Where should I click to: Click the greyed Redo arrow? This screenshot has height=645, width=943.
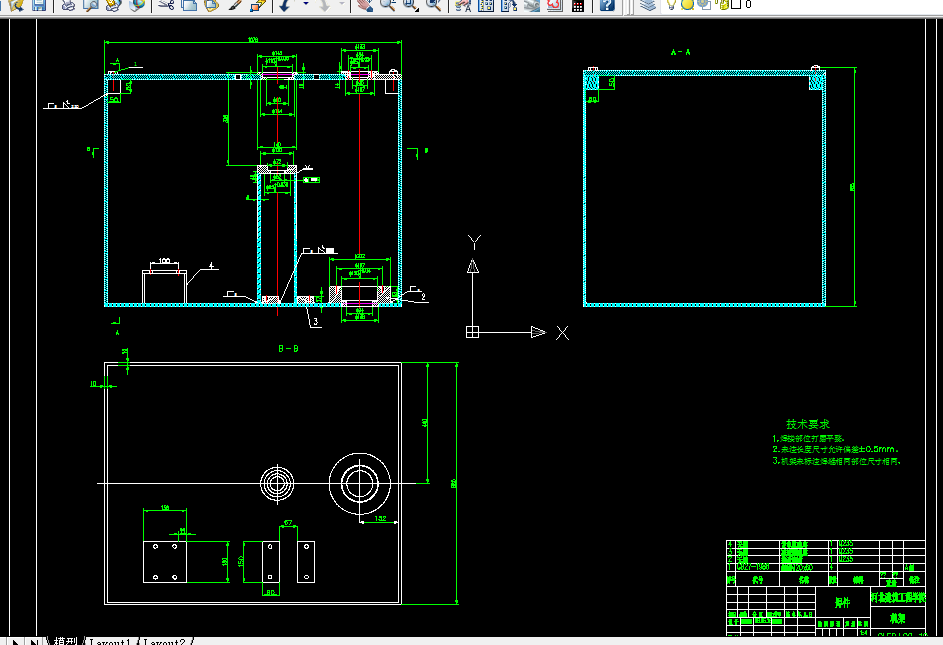(x=324, y=5)
